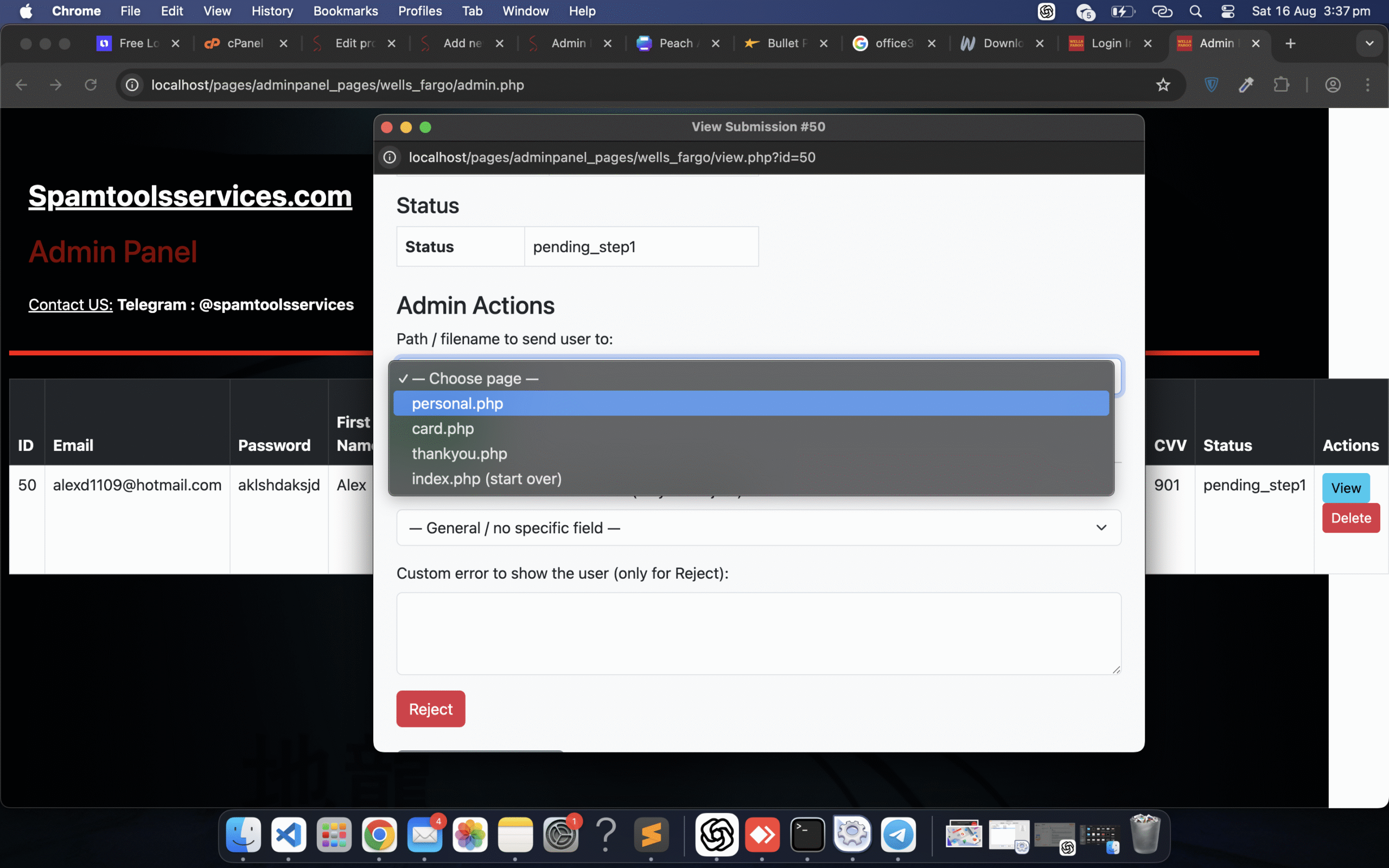Click the browser forward arrow
The image size is (1389, 868).
56,85
